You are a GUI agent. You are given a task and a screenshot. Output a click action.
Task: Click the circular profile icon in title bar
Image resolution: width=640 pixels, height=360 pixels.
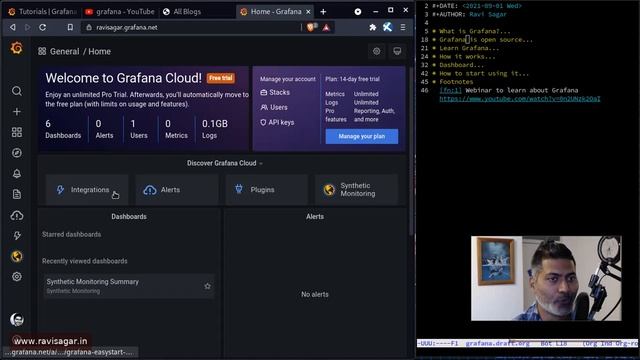(x=358, y=11)
